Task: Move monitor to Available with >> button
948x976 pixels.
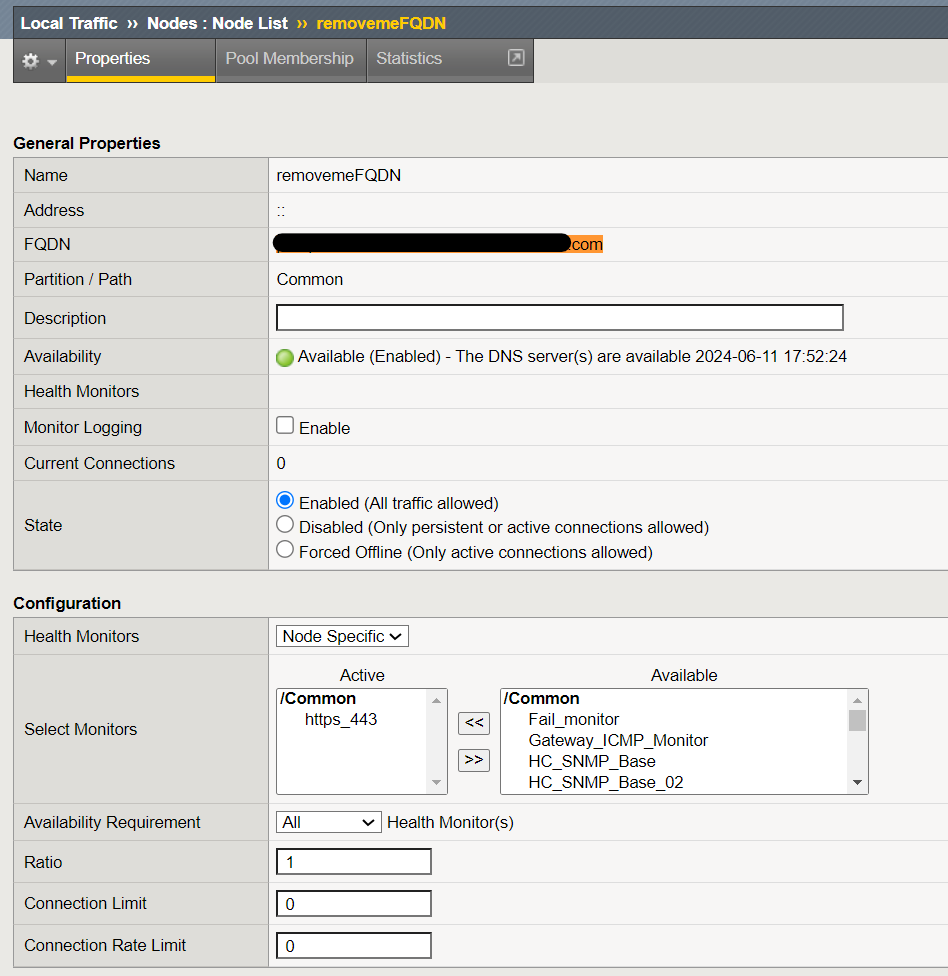Action: pos(474,760)
